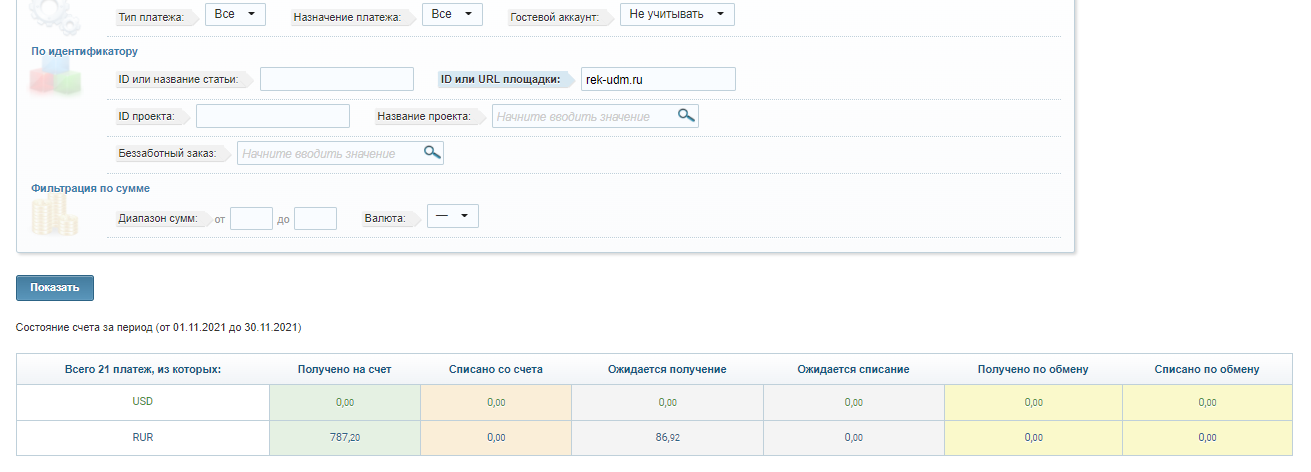Click the ID или URL площадки field

click(658, 79)
